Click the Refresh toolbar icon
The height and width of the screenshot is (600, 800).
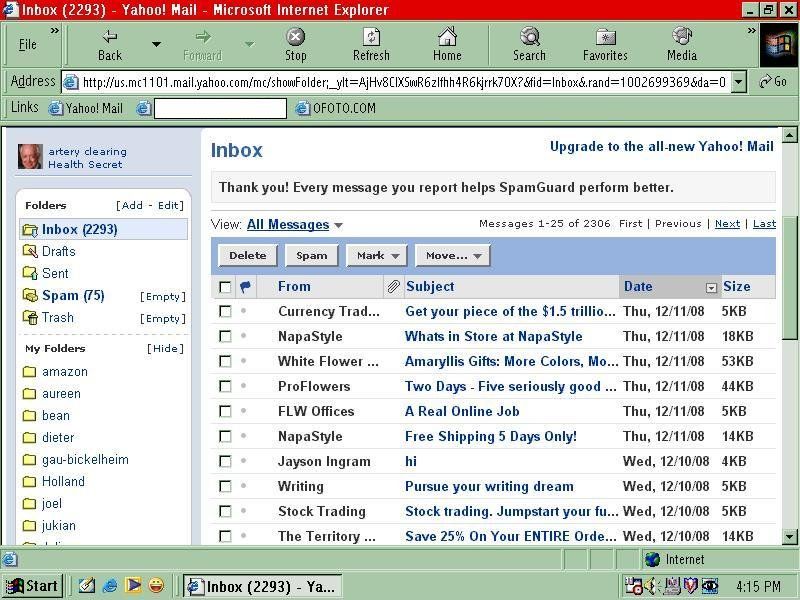[371, 42]
